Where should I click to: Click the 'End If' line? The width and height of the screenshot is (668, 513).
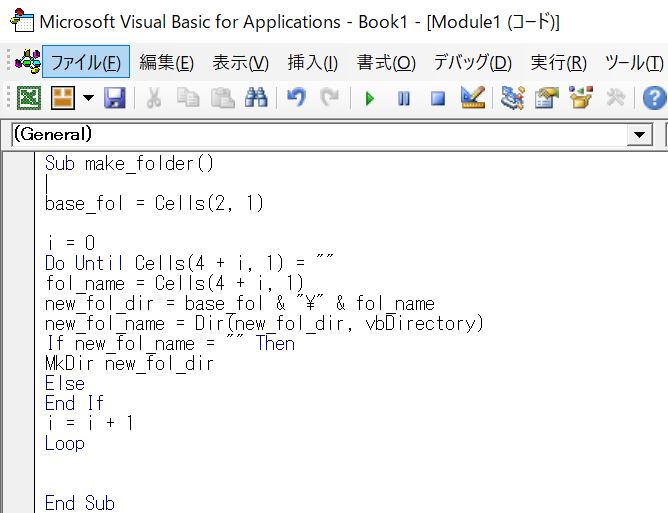pyautogui.click(x=75, y=403)
